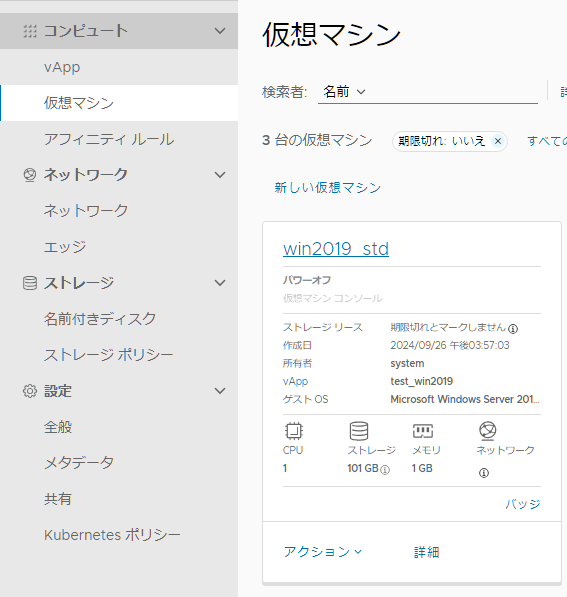
Task: Open 全般 settings item
Action: tap(119, 427)
